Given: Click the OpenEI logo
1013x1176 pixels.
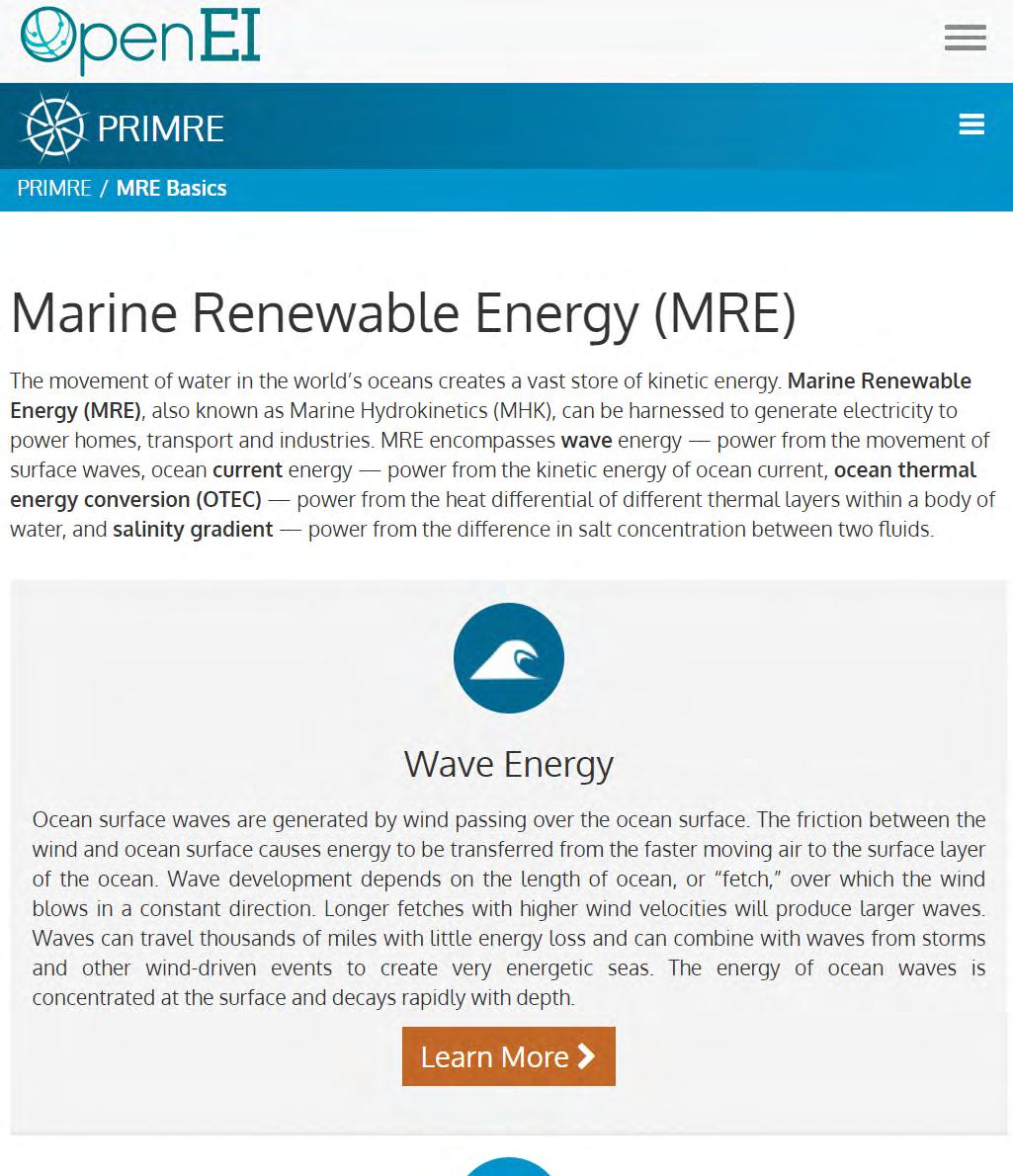Looking at the screenshot, I should pyautogui.click(x=139, y=40).
